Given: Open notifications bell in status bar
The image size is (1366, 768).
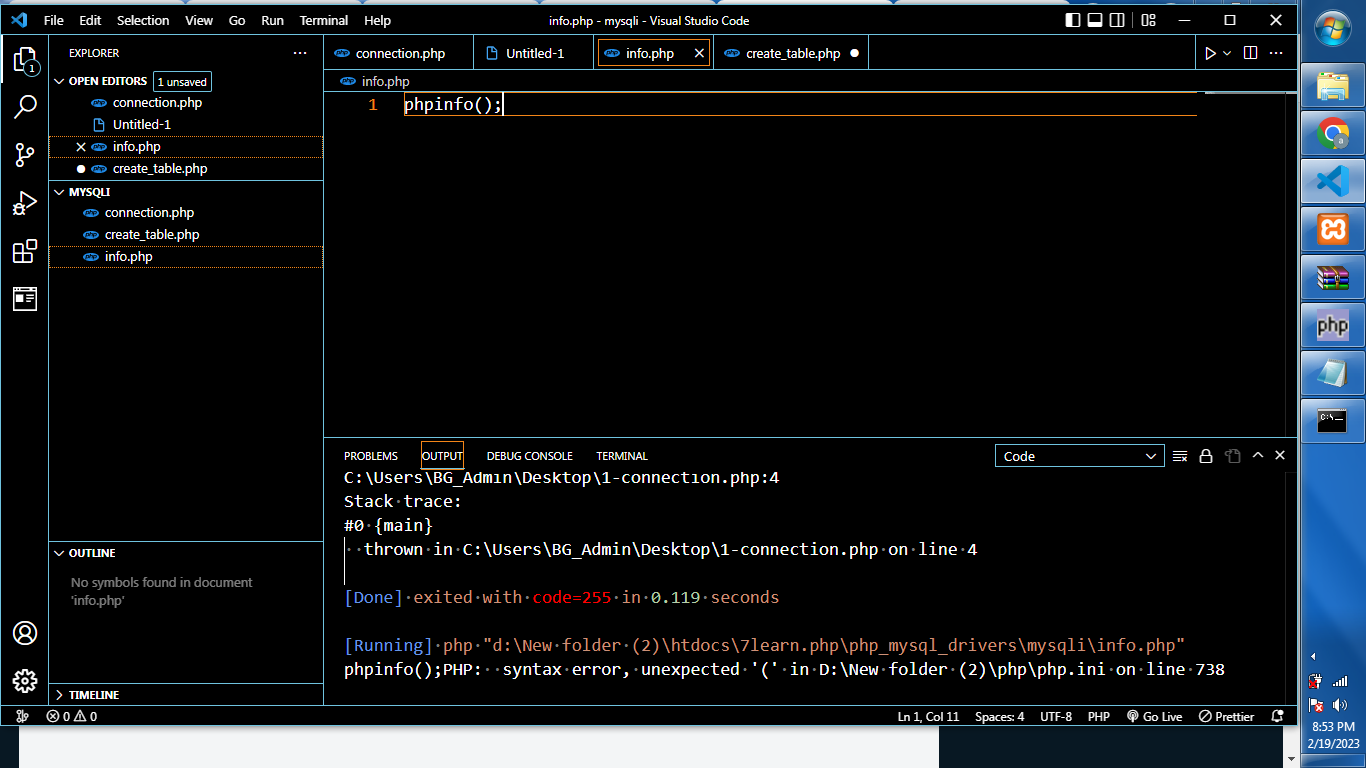Looking at the screenshot, I should click(1277, 716).
